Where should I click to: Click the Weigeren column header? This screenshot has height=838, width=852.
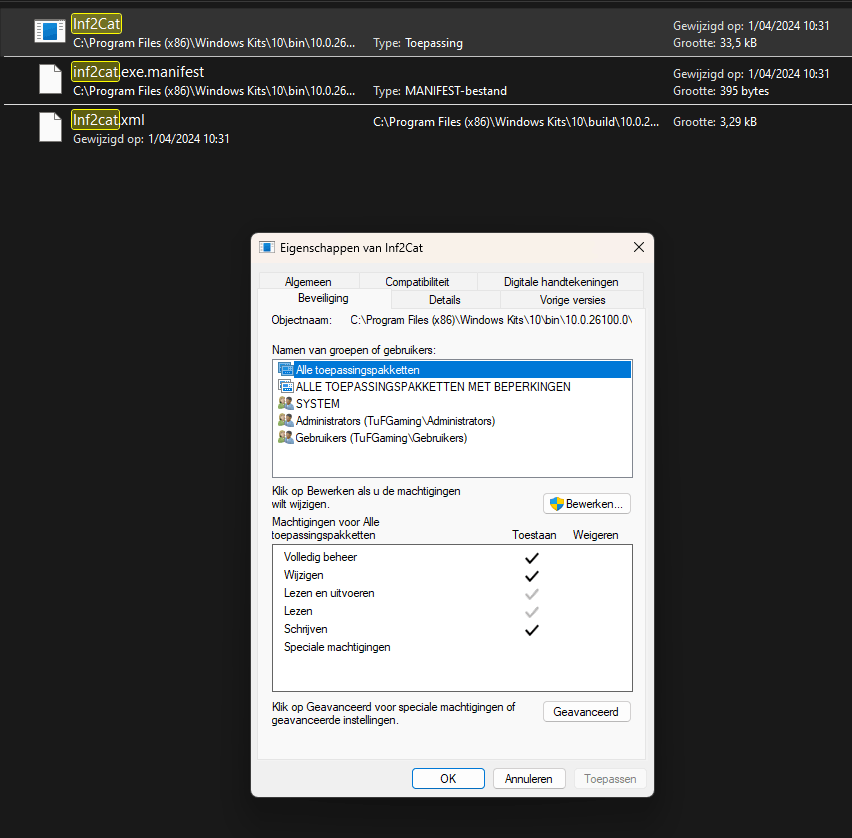pyautogui.click(x=596, y=535)
